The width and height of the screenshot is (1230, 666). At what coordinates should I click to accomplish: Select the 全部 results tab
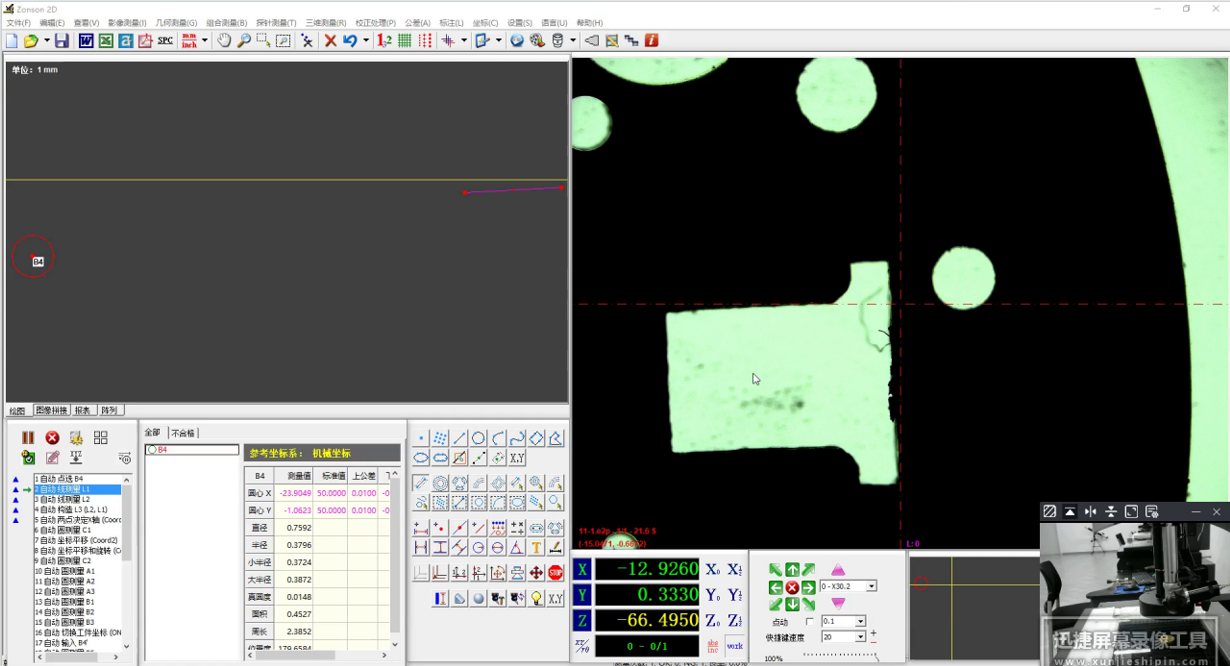(153, 433)
